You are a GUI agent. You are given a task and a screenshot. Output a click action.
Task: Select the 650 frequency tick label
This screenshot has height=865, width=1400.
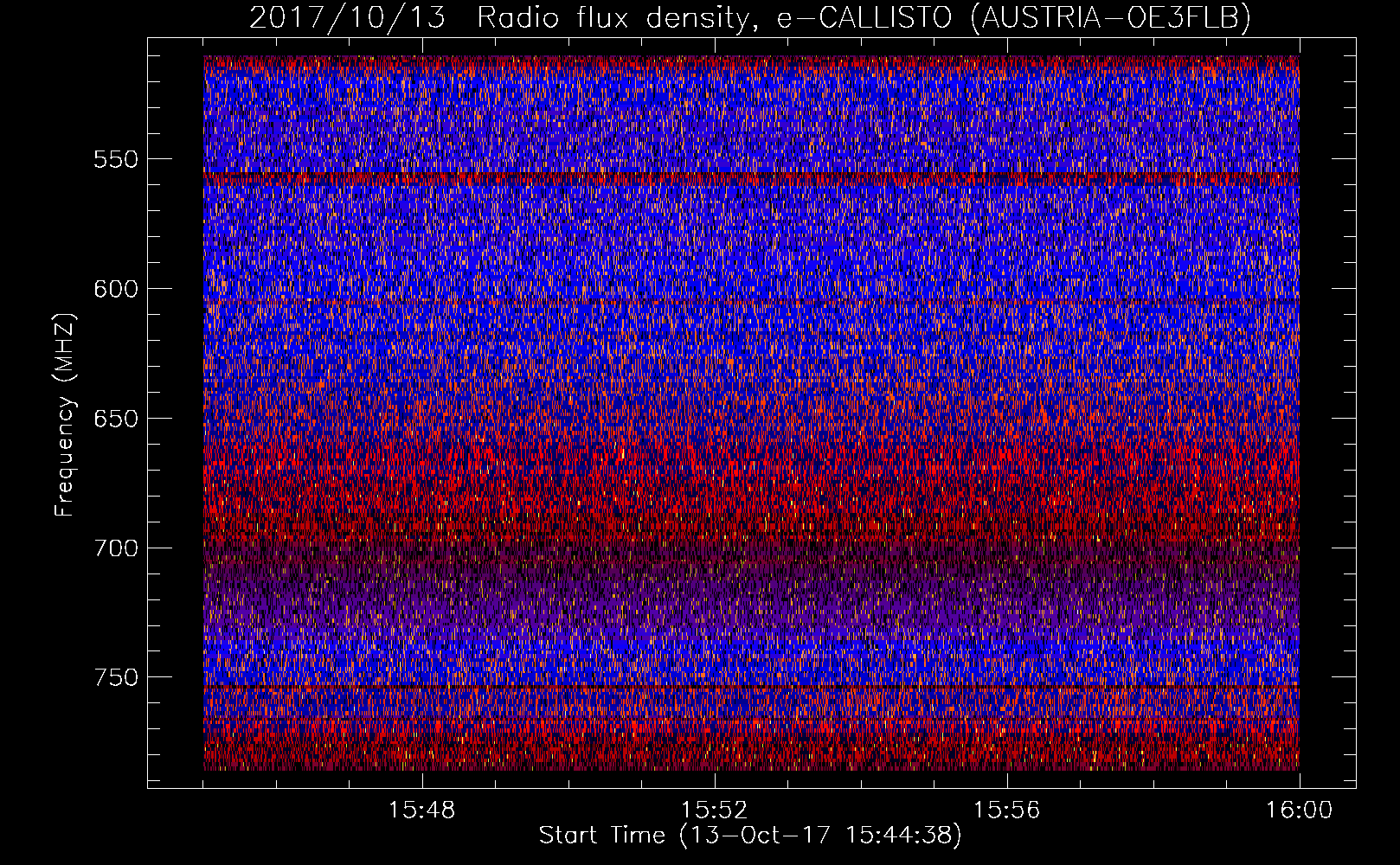point(116,419)
